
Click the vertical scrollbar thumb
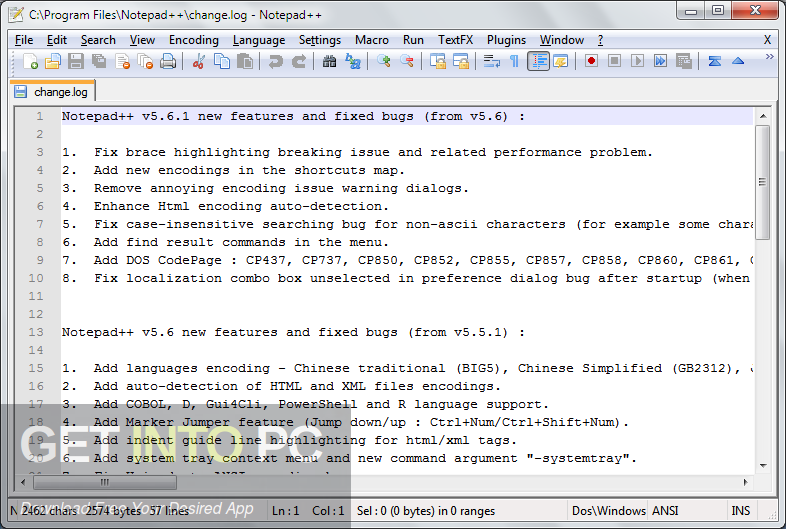pos(762,182)
